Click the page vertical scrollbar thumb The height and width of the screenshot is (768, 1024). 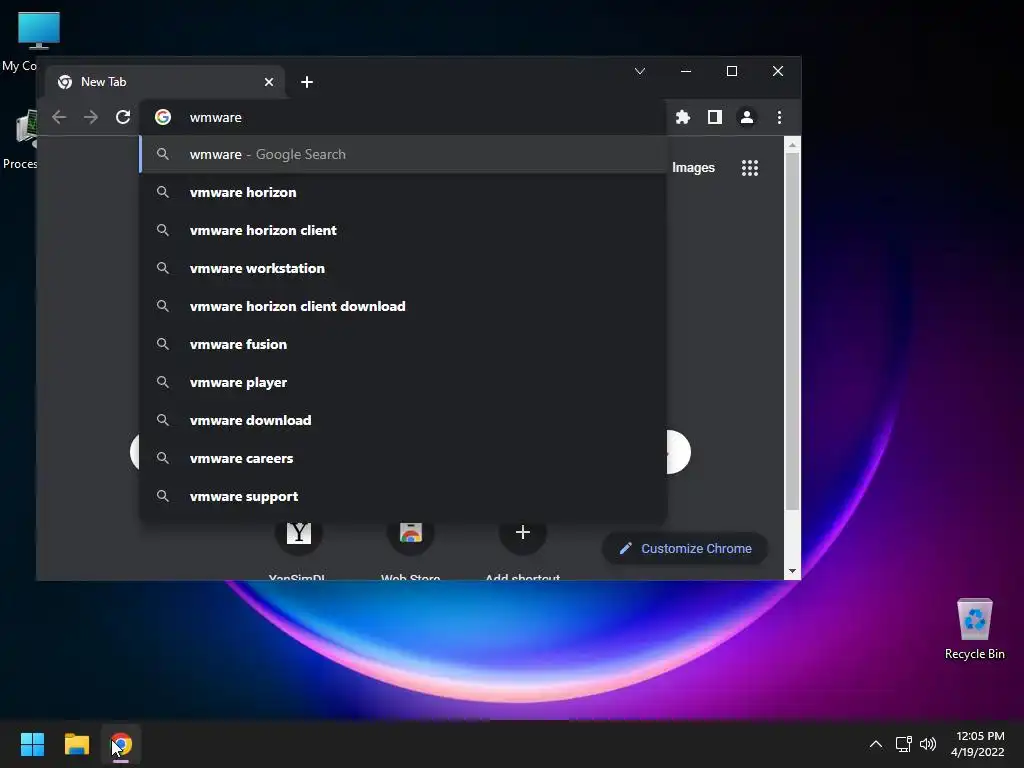pyautogui.click(x=792, y=332)
